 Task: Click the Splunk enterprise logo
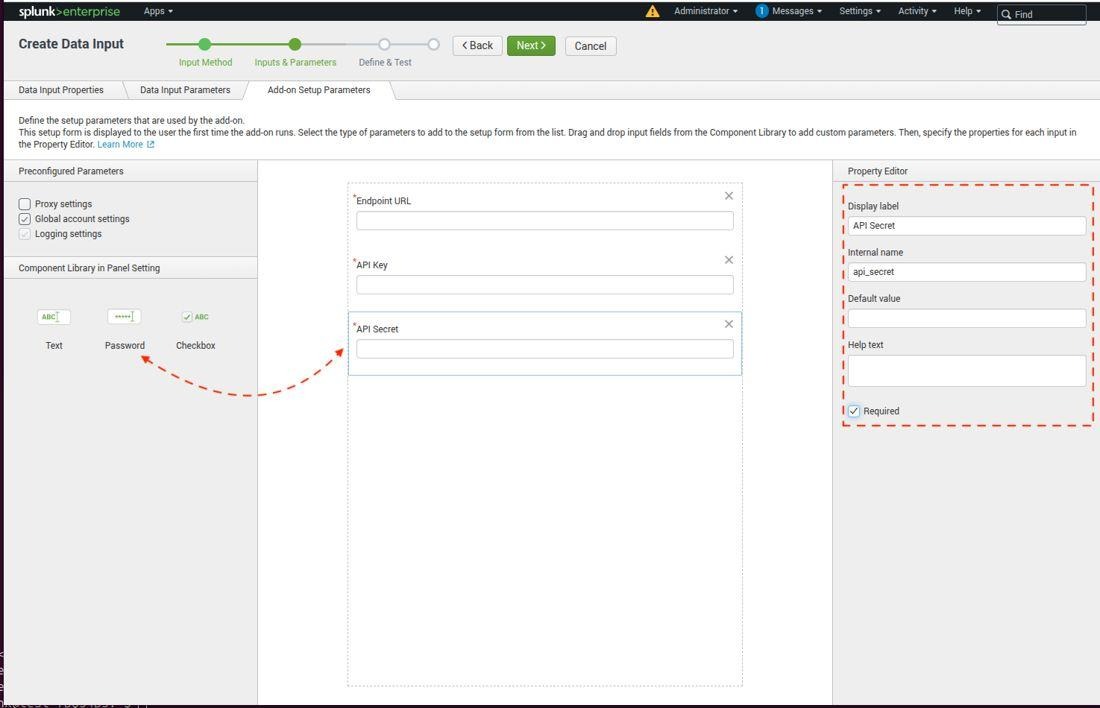[69, 11]
